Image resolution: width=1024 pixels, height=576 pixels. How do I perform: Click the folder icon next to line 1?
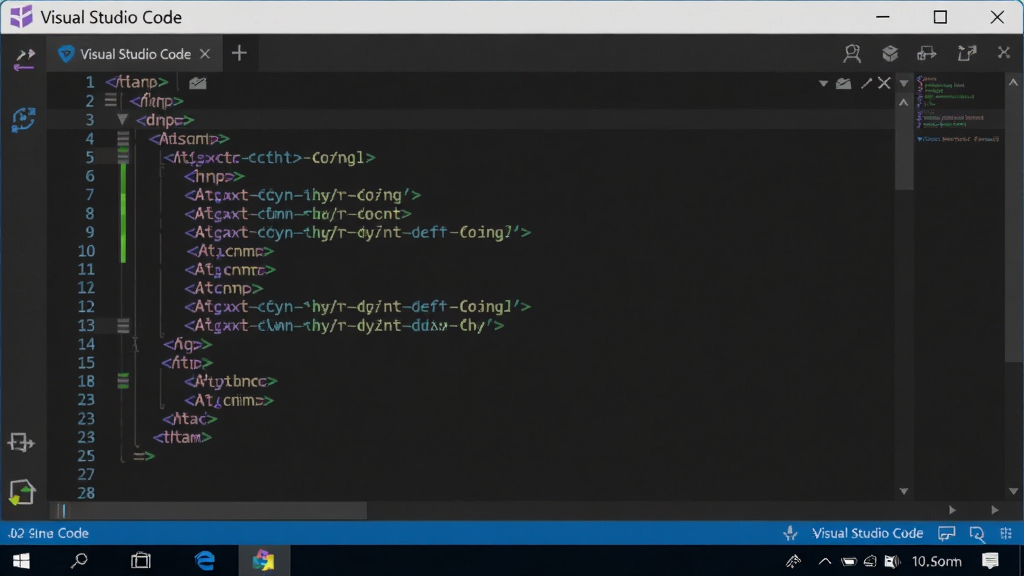point(197,83)
